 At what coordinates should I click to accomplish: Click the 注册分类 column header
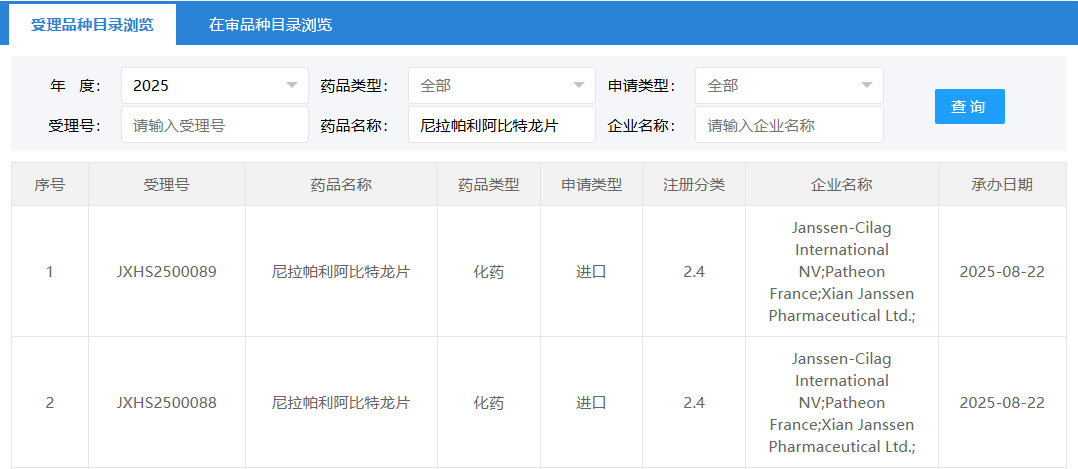click(x=694, y=184)
